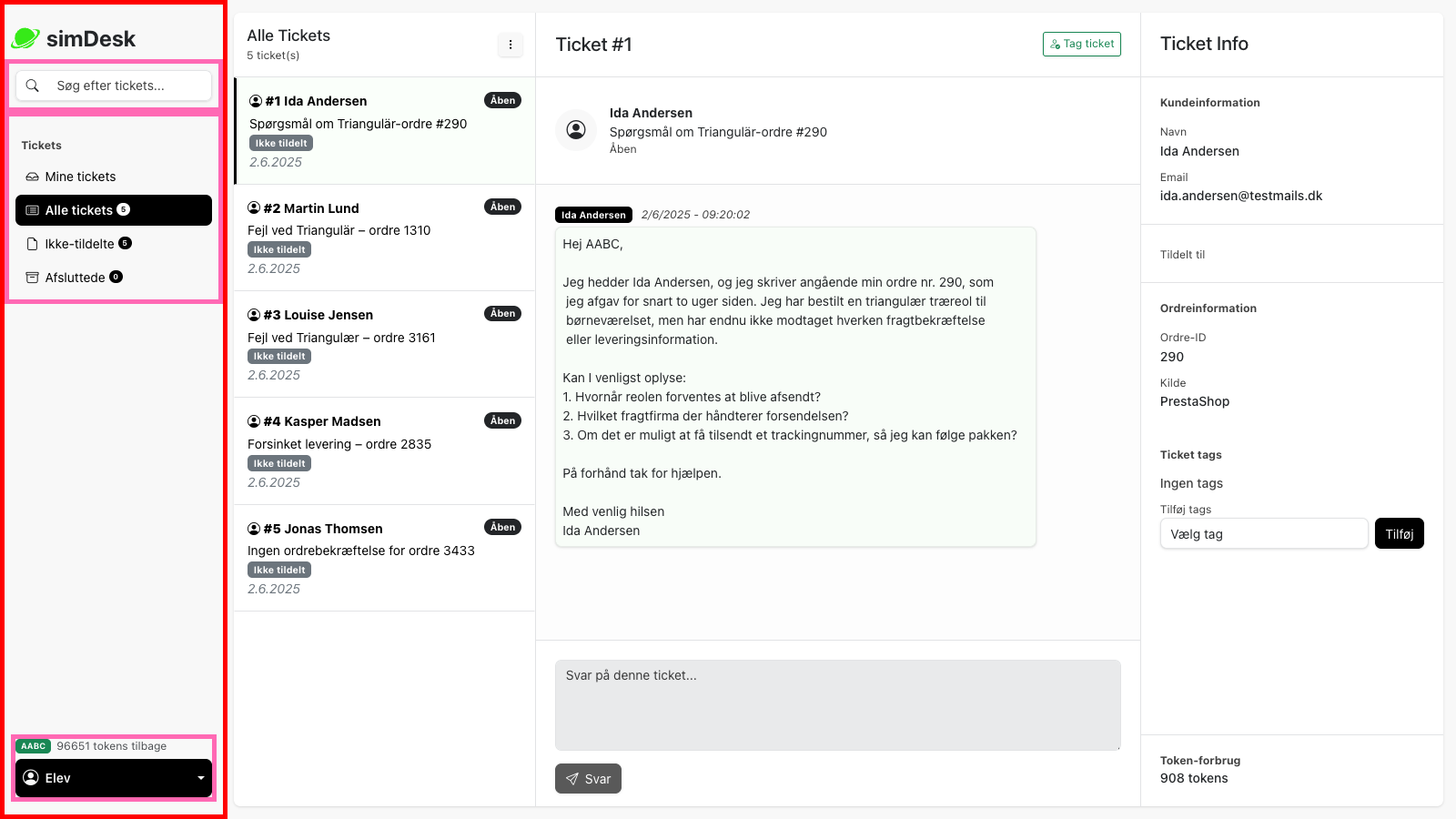
Task: Click Ida Andersen's avatar in the conversation header
Action: coord(576,130)
